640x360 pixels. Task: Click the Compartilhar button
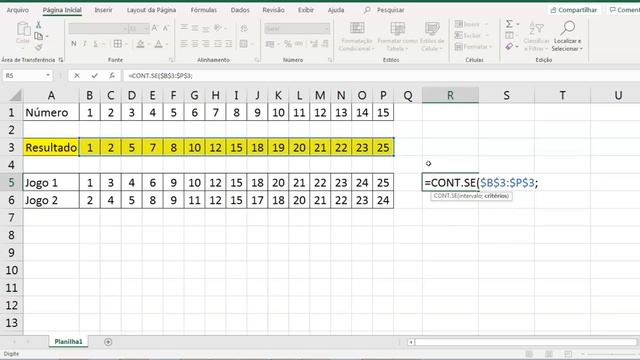[573, 10]
